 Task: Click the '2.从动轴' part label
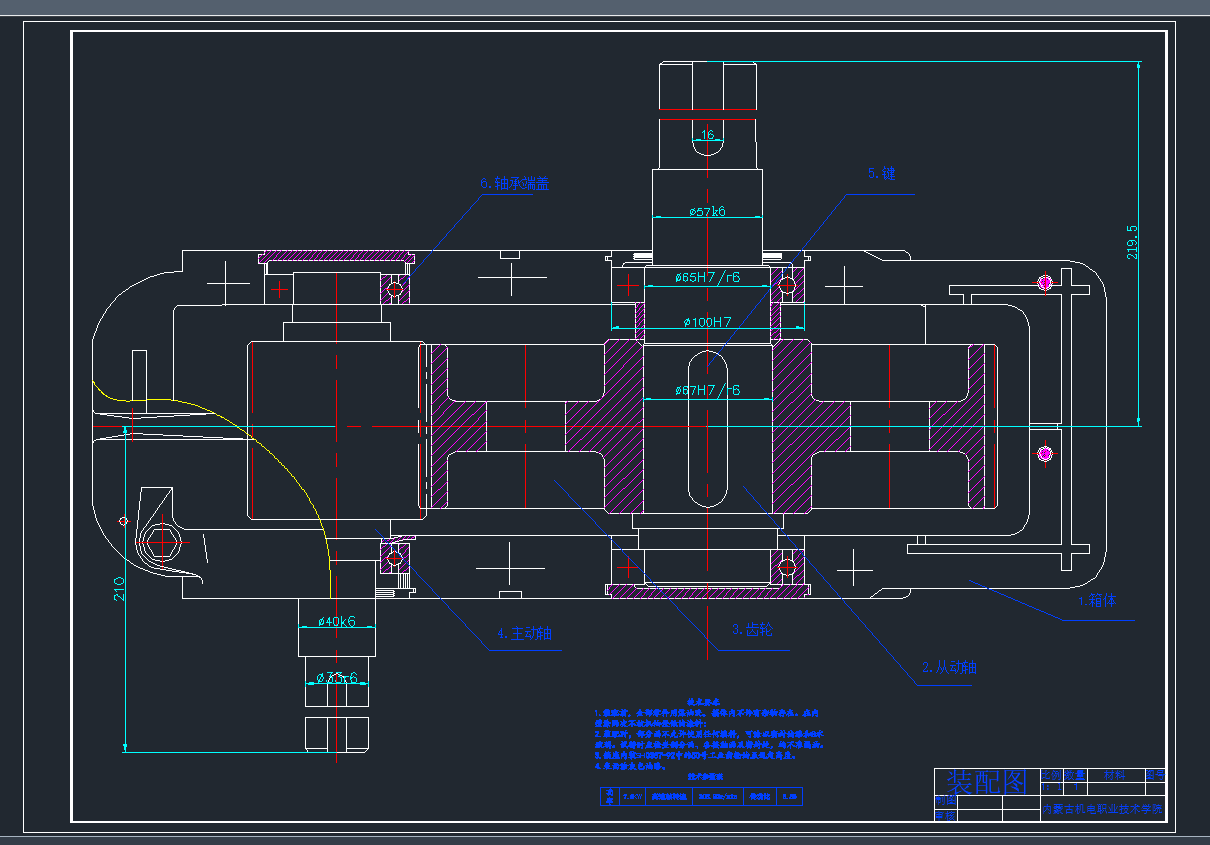948,666
